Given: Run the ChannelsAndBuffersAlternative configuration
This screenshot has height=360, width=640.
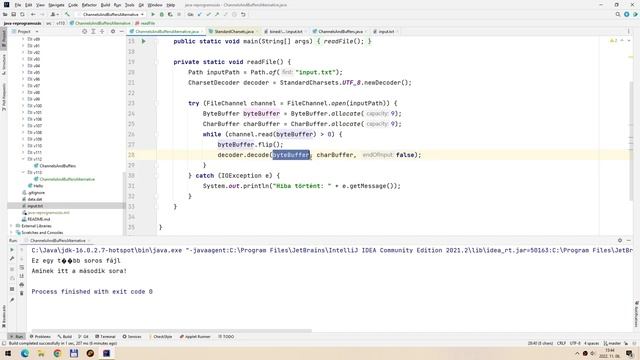Looking at the screenshot, I should pos(153,14).
